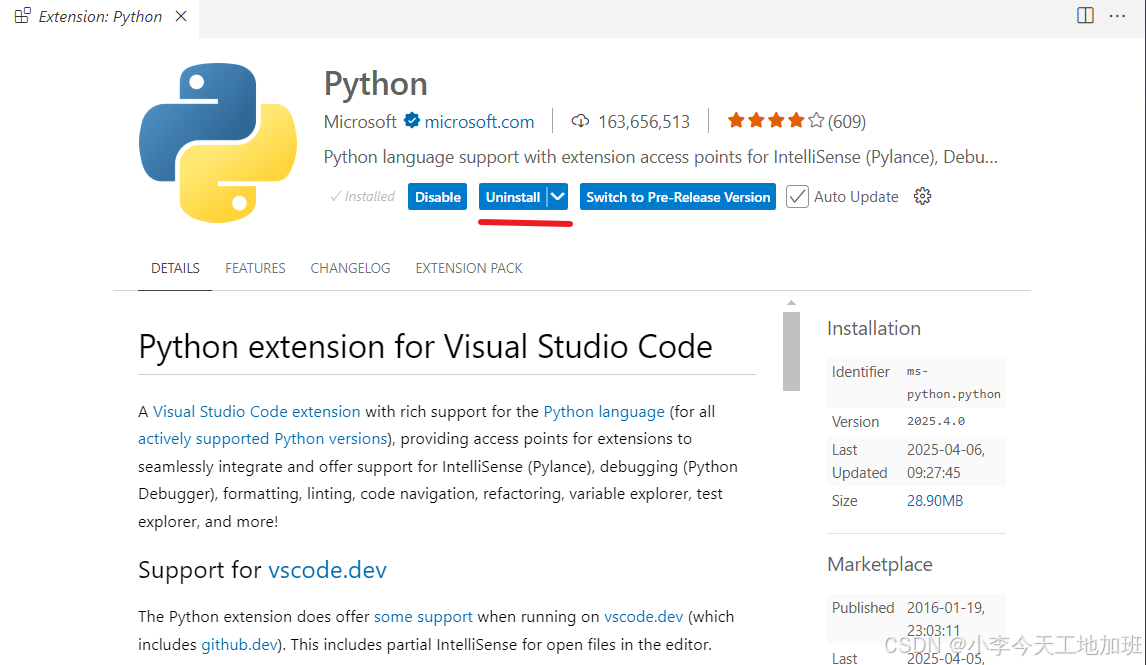Disable the Python extension
Viewport: 1146px width, 665px height.
point(438,197)
